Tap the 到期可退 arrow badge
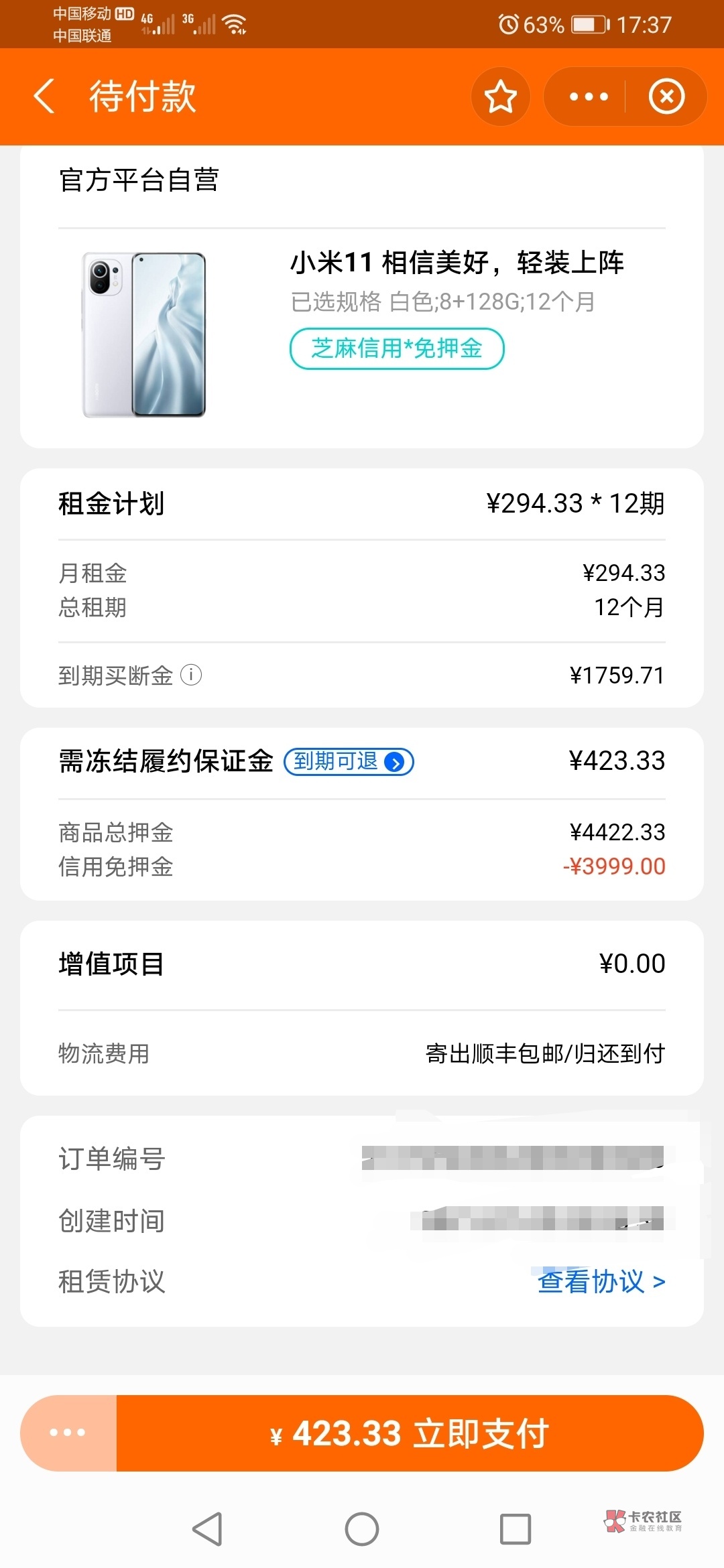This screenshot has height=1568, width=724. point(349,762)
